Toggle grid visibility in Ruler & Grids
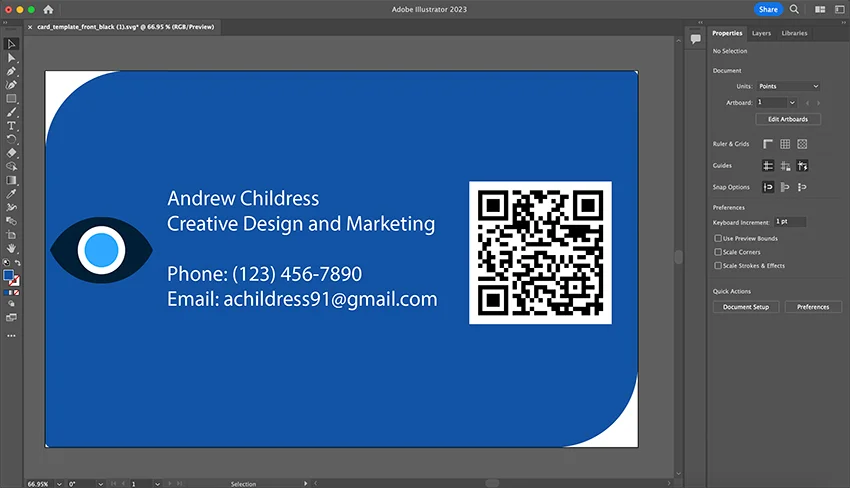 pos(785,144)
